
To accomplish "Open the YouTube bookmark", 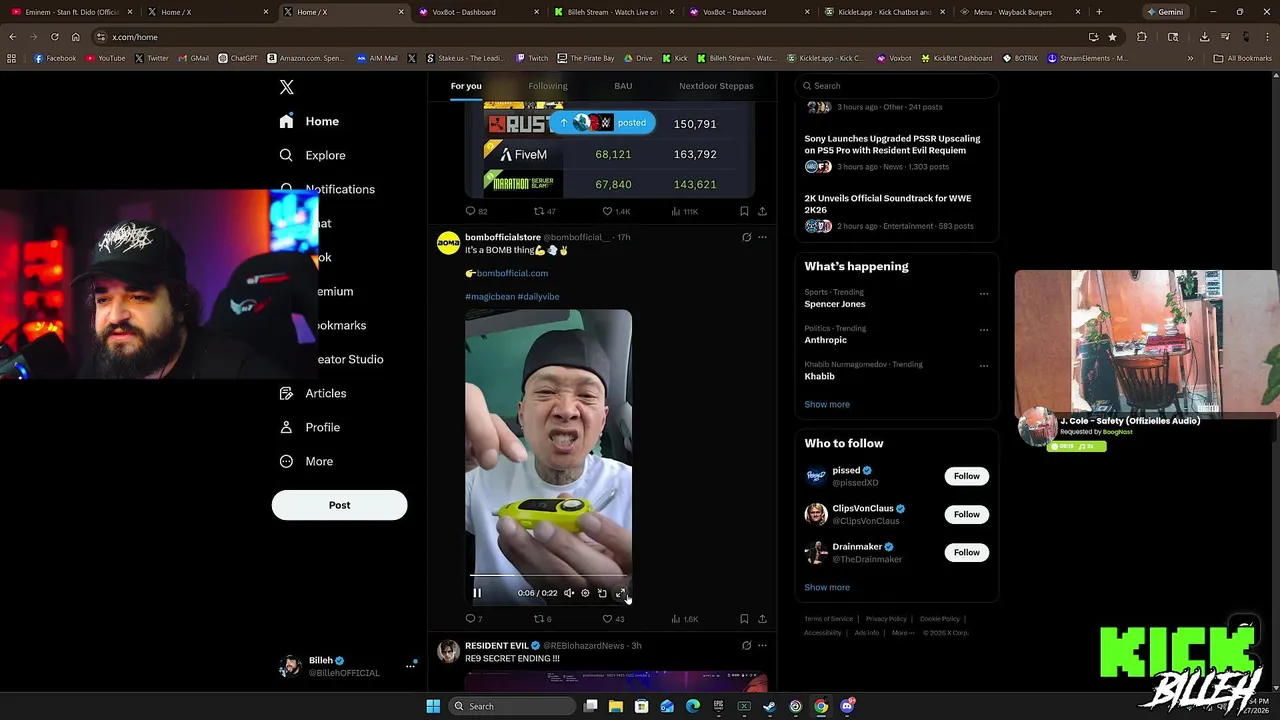I will [105, 58].
